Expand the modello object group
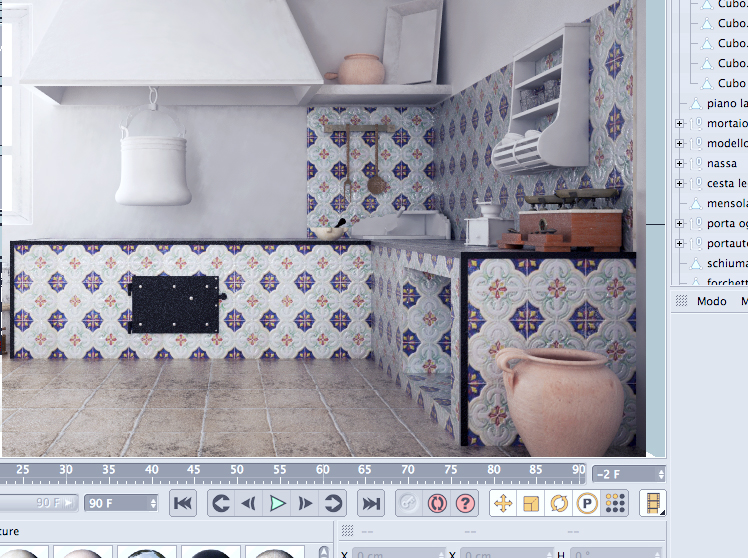 [679, 144]
